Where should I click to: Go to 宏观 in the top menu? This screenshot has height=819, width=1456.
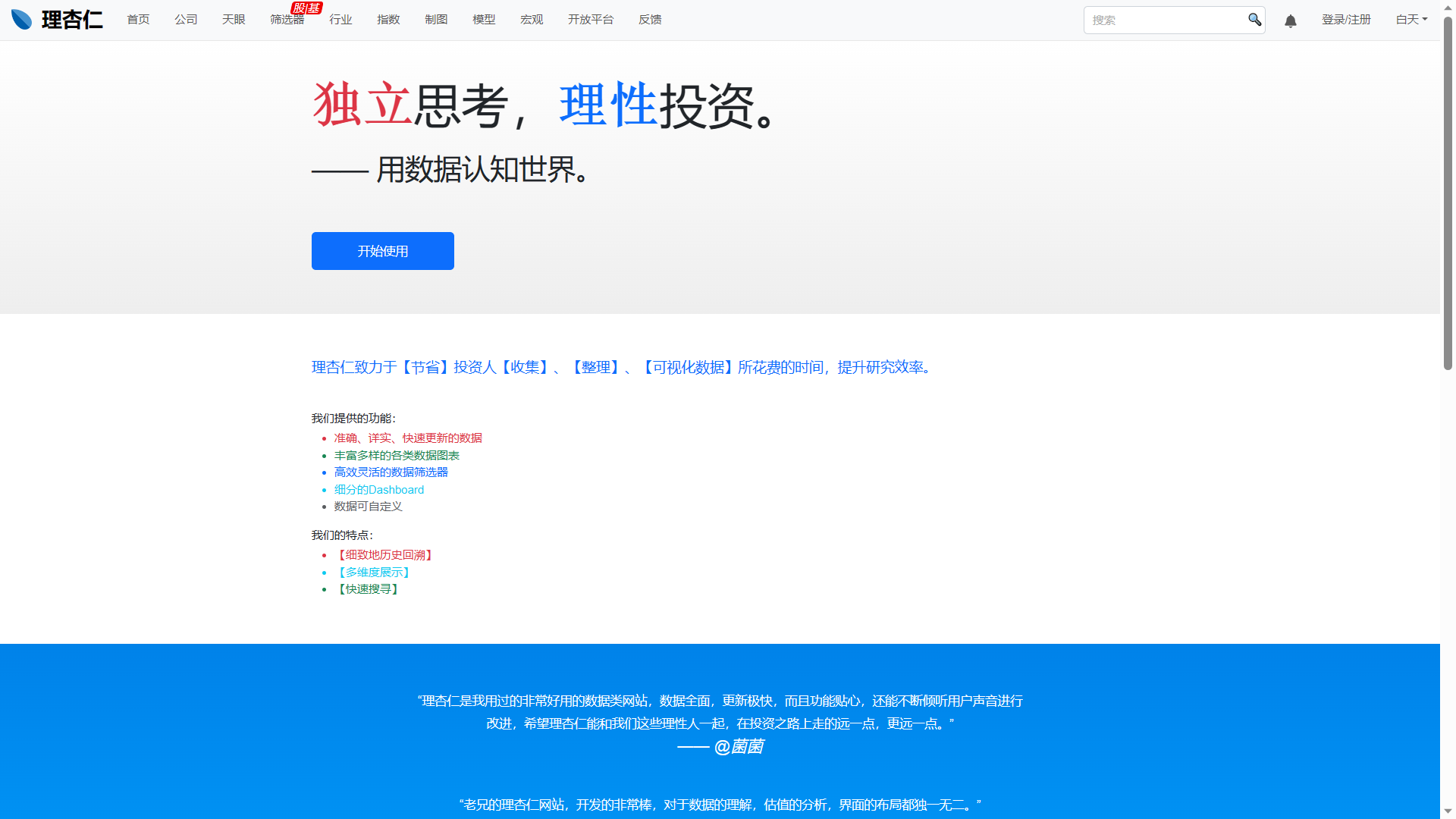coord(532,20)
